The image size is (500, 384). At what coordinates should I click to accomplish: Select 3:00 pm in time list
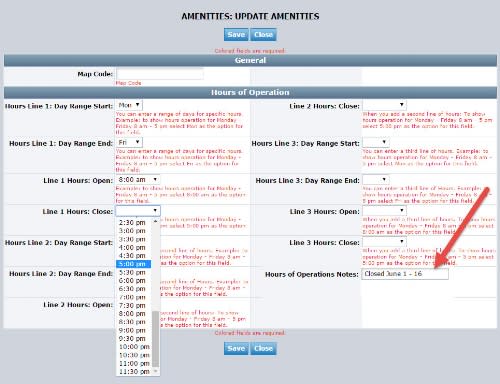(x=134, y=231)
